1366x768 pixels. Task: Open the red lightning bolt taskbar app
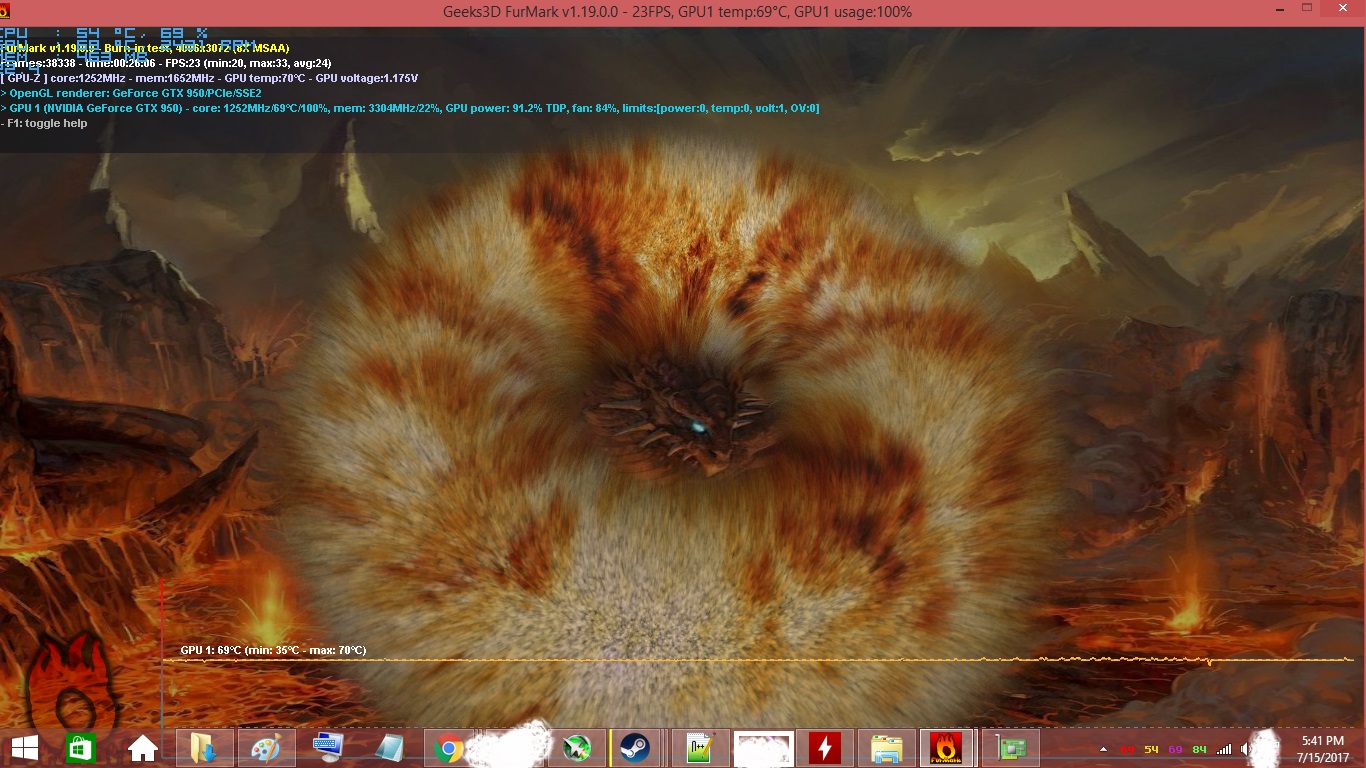point(825,748)
